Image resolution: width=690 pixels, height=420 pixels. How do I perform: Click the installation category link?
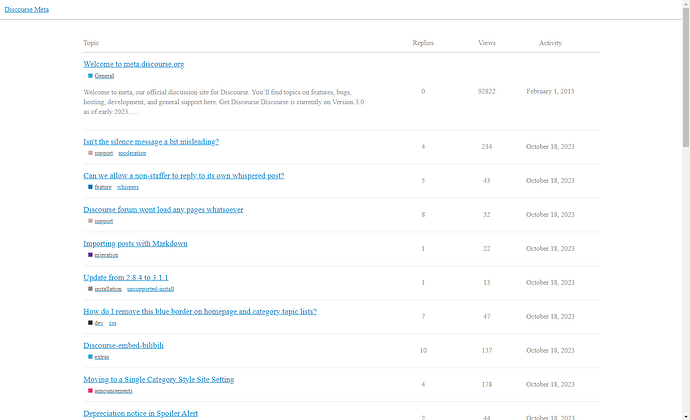tap(108, 289)
